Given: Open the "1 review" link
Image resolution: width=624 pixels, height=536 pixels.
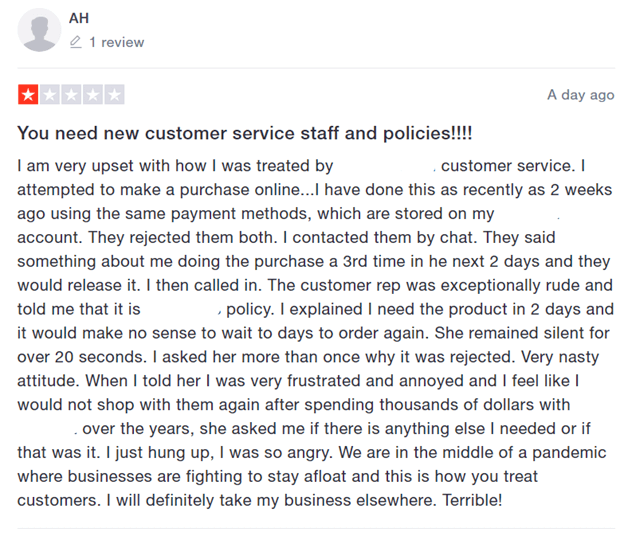Looking at the screenshot, I should (116, 43).
